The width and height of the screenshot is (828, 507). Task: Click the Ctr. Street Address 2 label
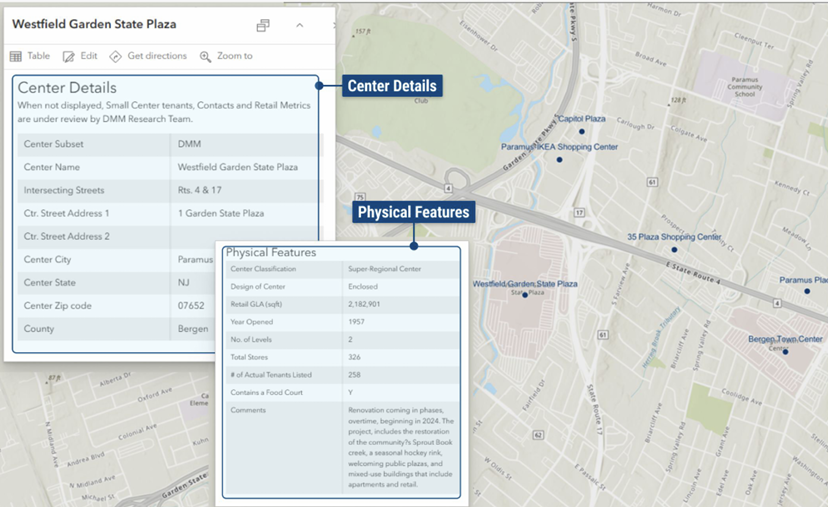pyautogui.click(x=67, y=237)
